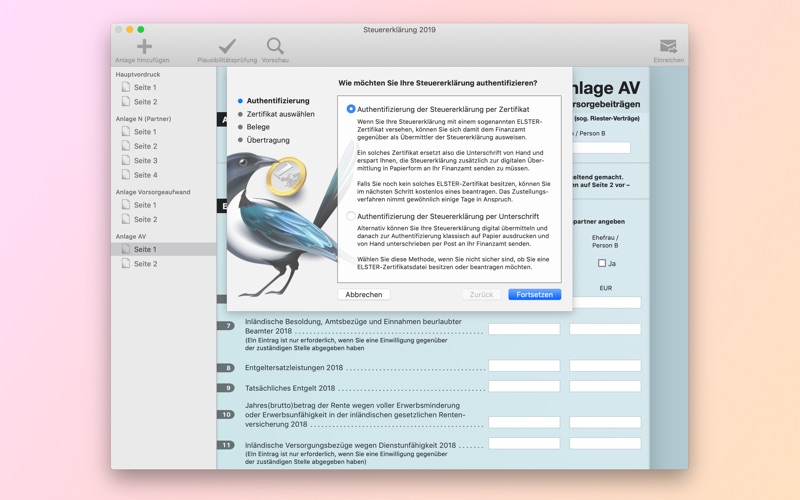Open Anlage AV Seite 2 page icon
Image resolution: width=800 pixels, height=500 pixels.
click(x=126, y=263)
